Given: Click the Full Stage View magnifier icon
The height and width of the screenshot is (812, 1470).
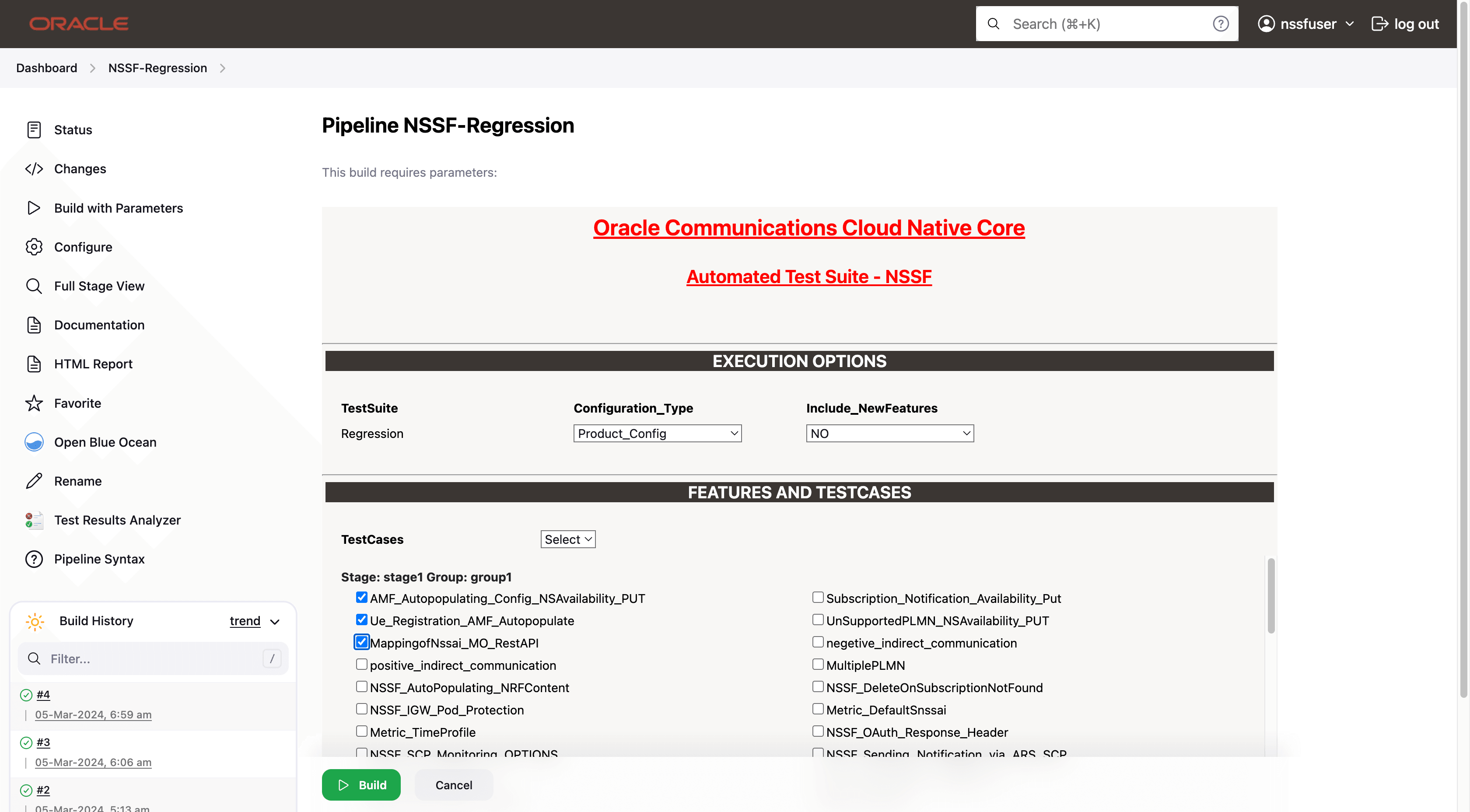Looking at the screenshot, I should coord(34,286).
